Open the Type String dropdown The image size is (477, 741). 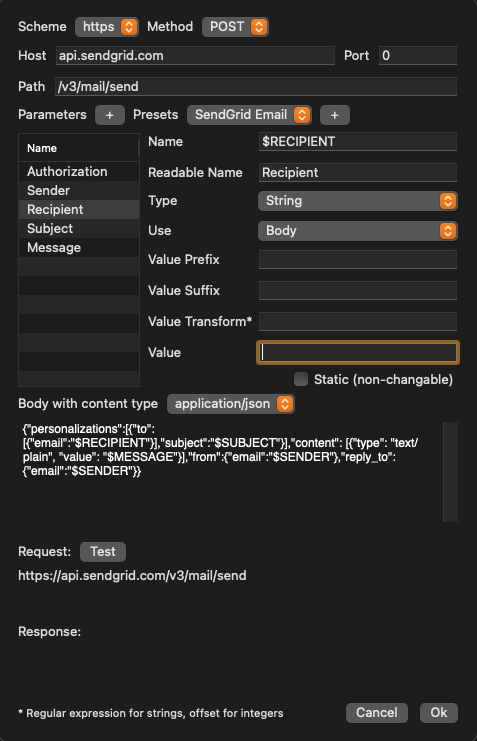358,201
